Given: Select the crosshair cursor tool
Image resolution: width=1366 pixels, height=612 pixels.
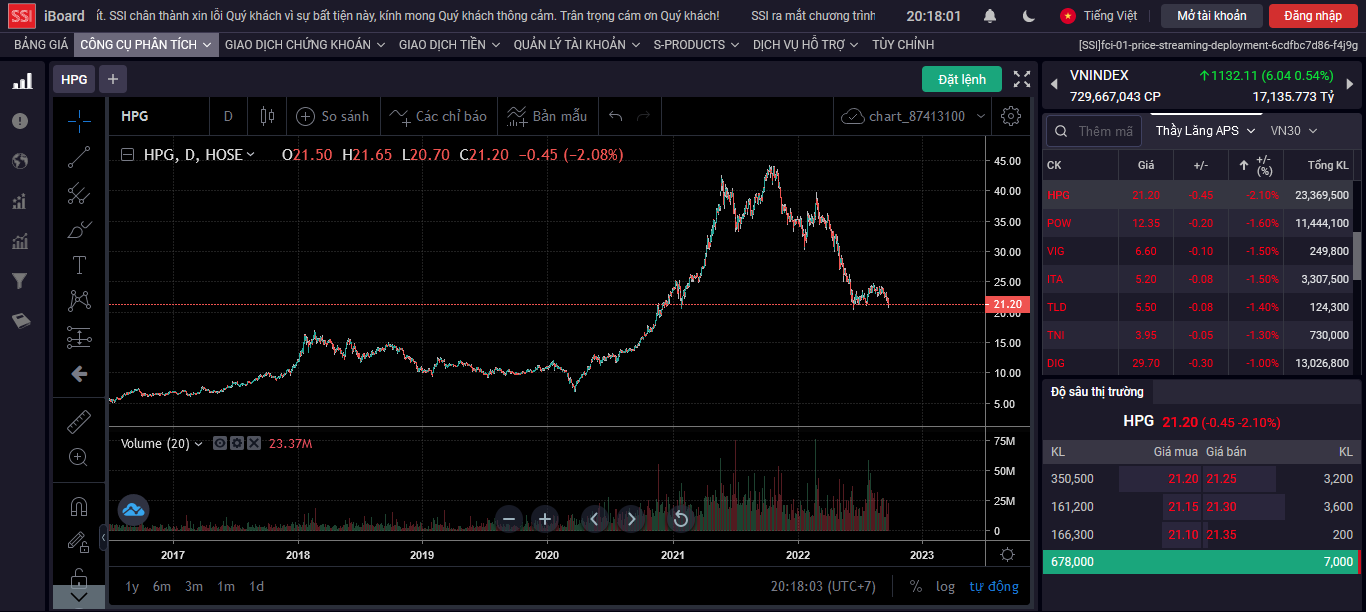Looking at the screenshot, I should pyautogui.click(x=79, y=121).
